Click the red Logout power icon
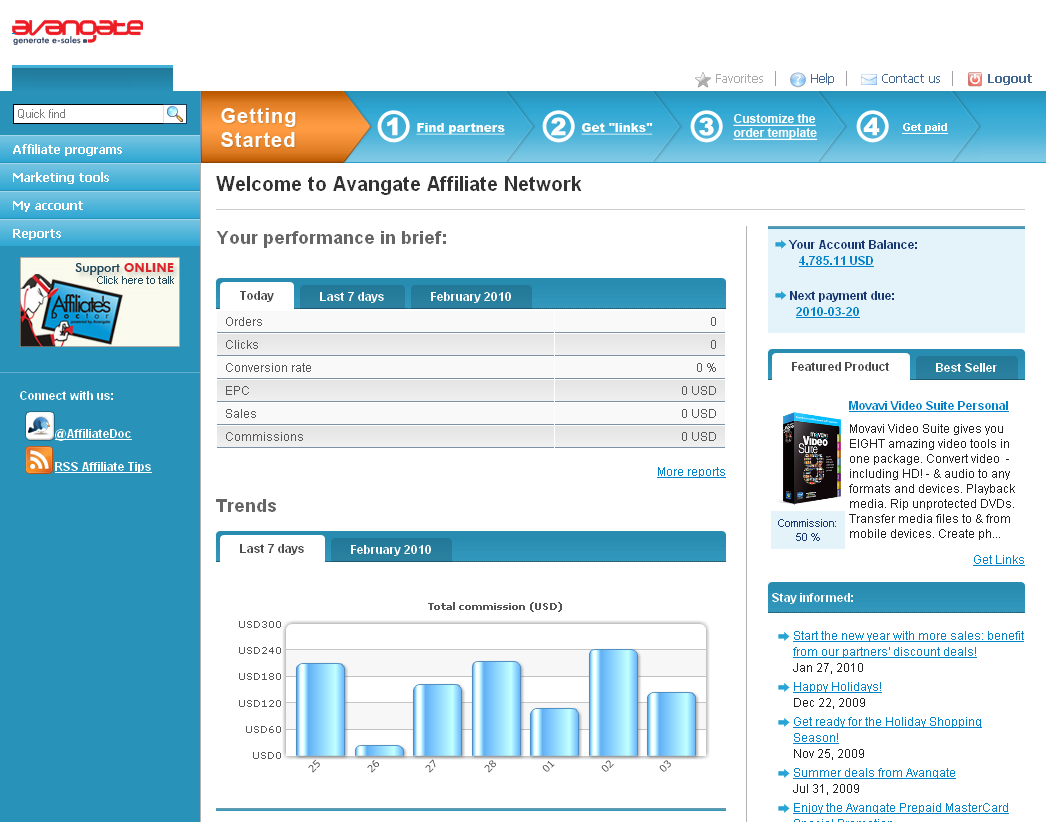This screenshot has height=822, width=1046. pyautogui.click(x=974, y=79)
